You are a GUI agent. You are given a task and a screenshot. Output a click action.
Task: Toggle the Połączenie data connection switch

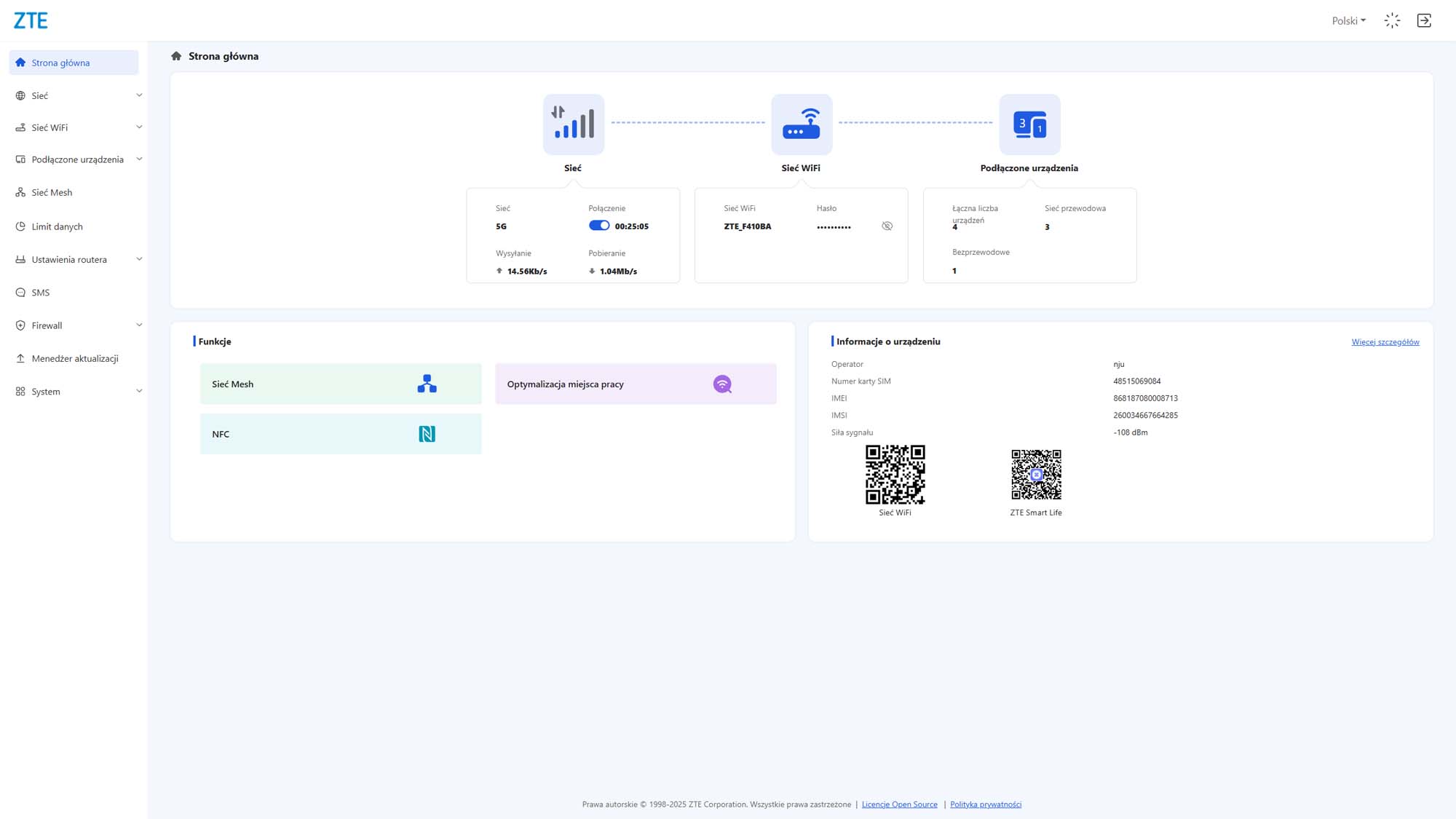point(599,226)
